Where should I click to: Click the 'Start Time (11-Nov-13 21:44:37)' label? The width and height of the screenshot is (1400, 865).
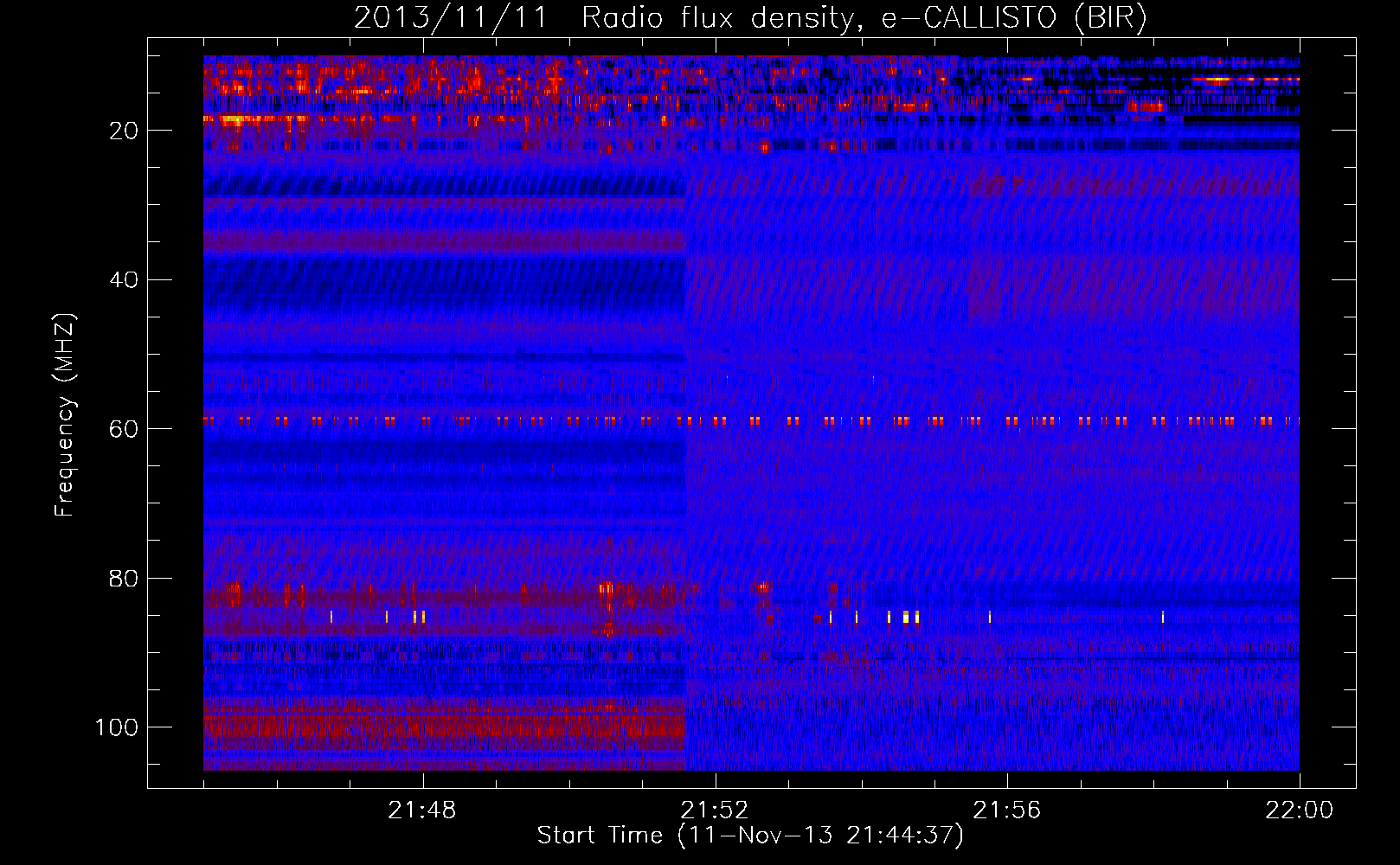coord(750,836)
